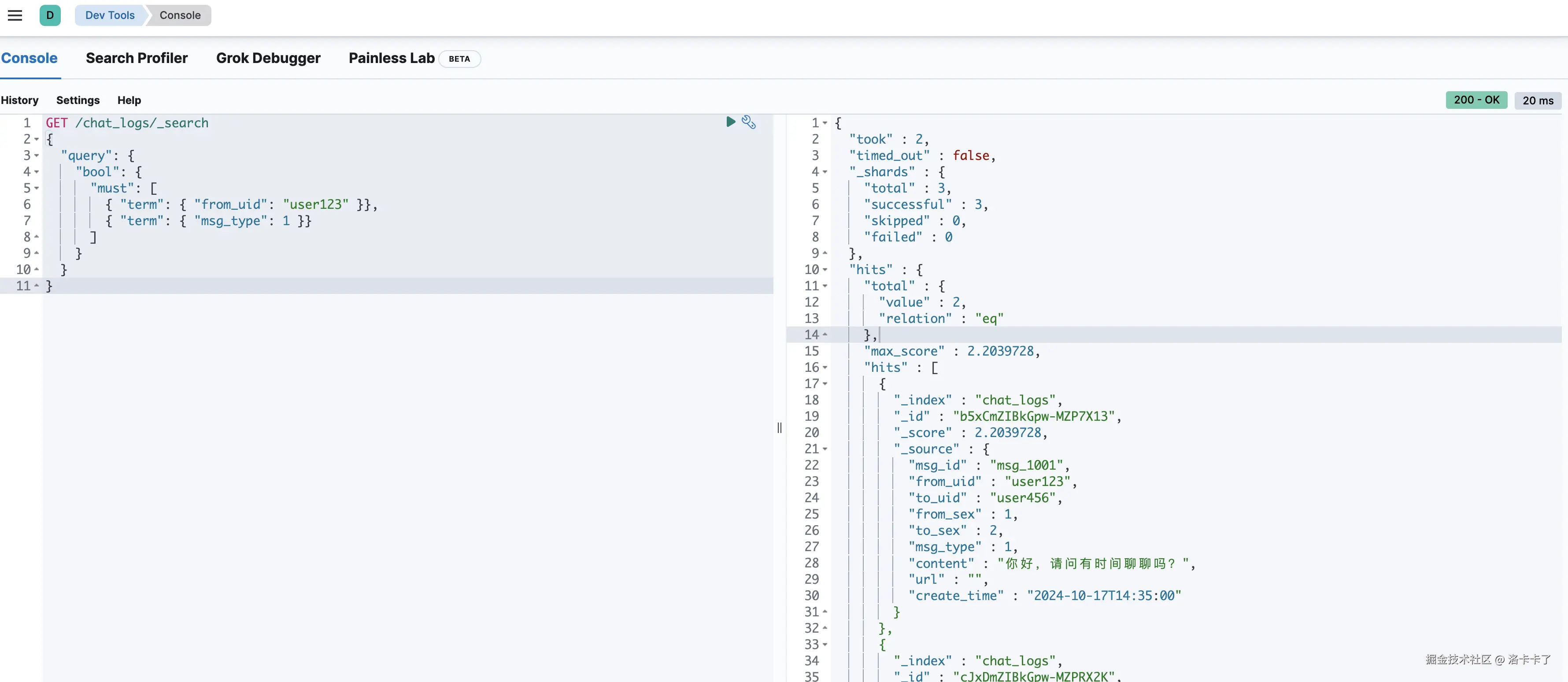Collapse the "bool" block at line 4
1568x682 pixels.
pyautogui.click(x=37, y=172)
